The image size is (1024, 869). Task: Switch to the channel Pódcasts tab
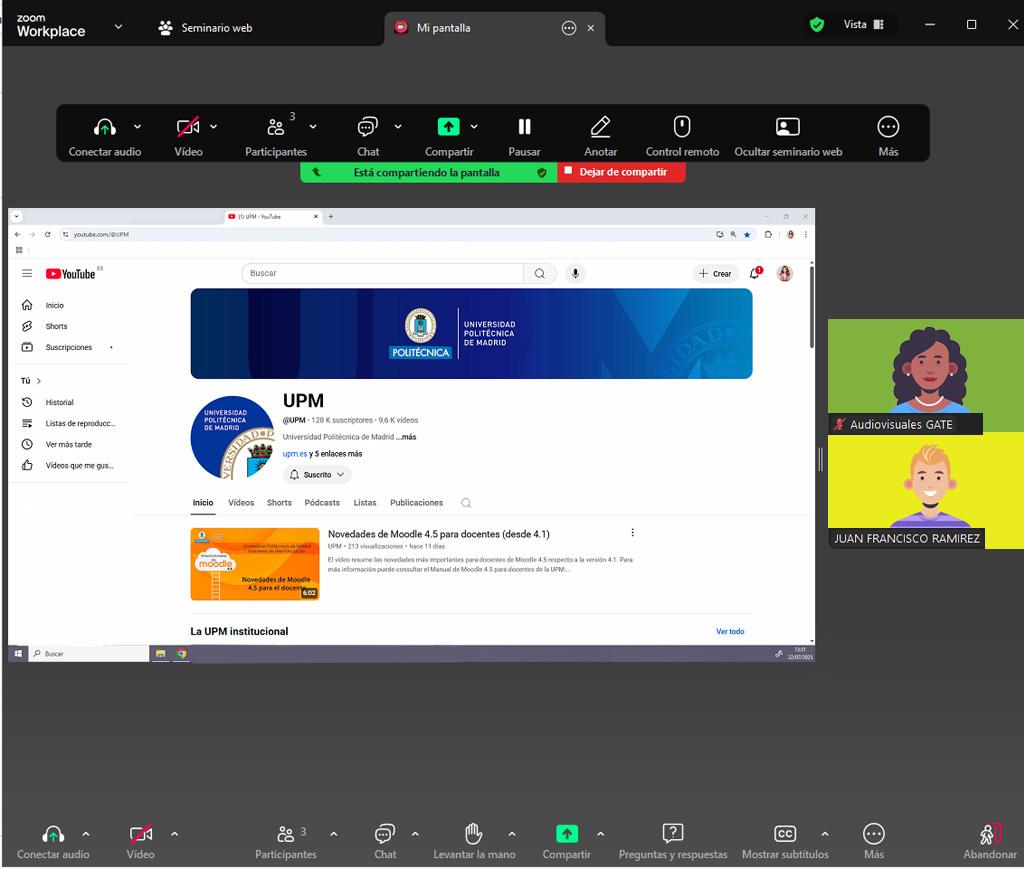click(322, 503)
